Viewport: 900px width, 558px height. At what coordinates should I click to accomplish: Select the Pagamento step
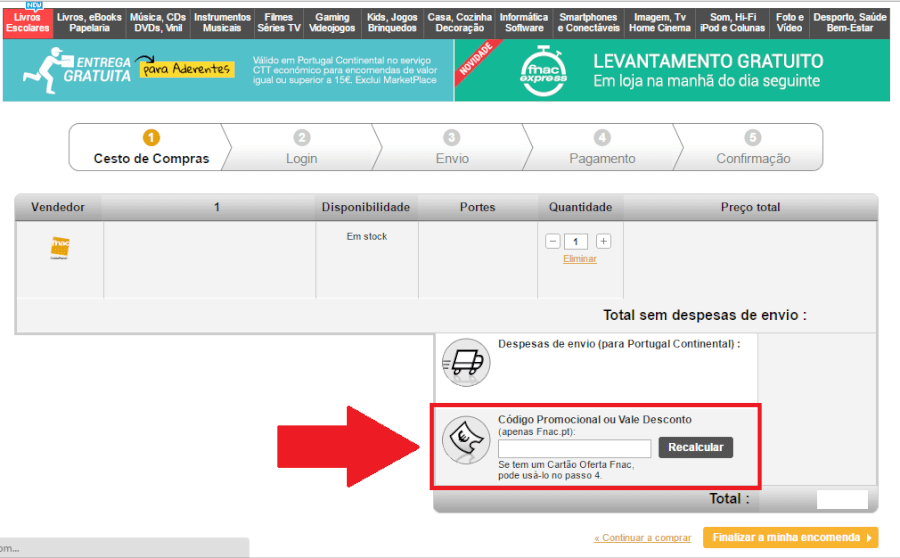tap(602, 148)
